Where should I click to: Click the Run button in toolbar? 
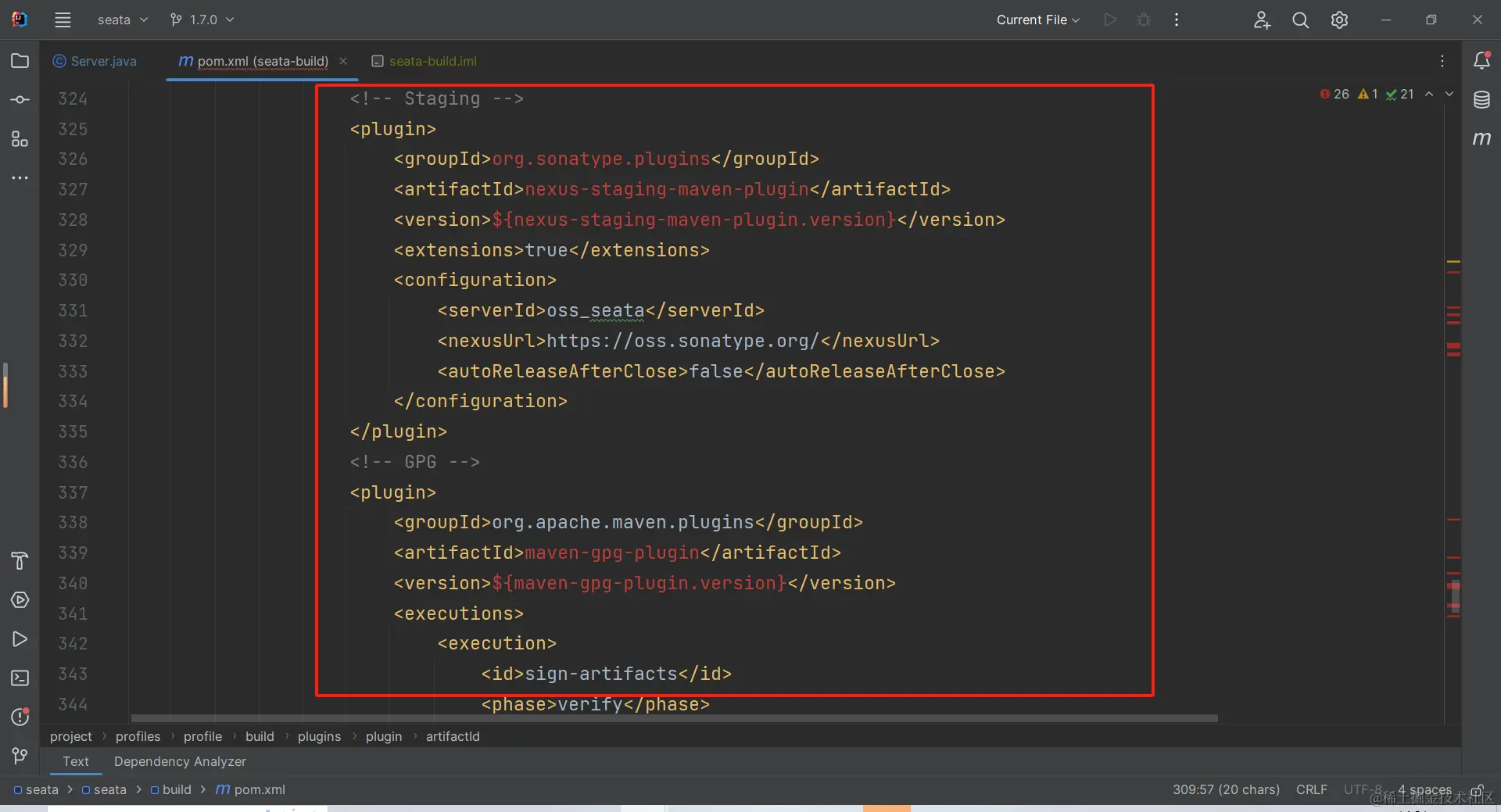coord(1110,20)
